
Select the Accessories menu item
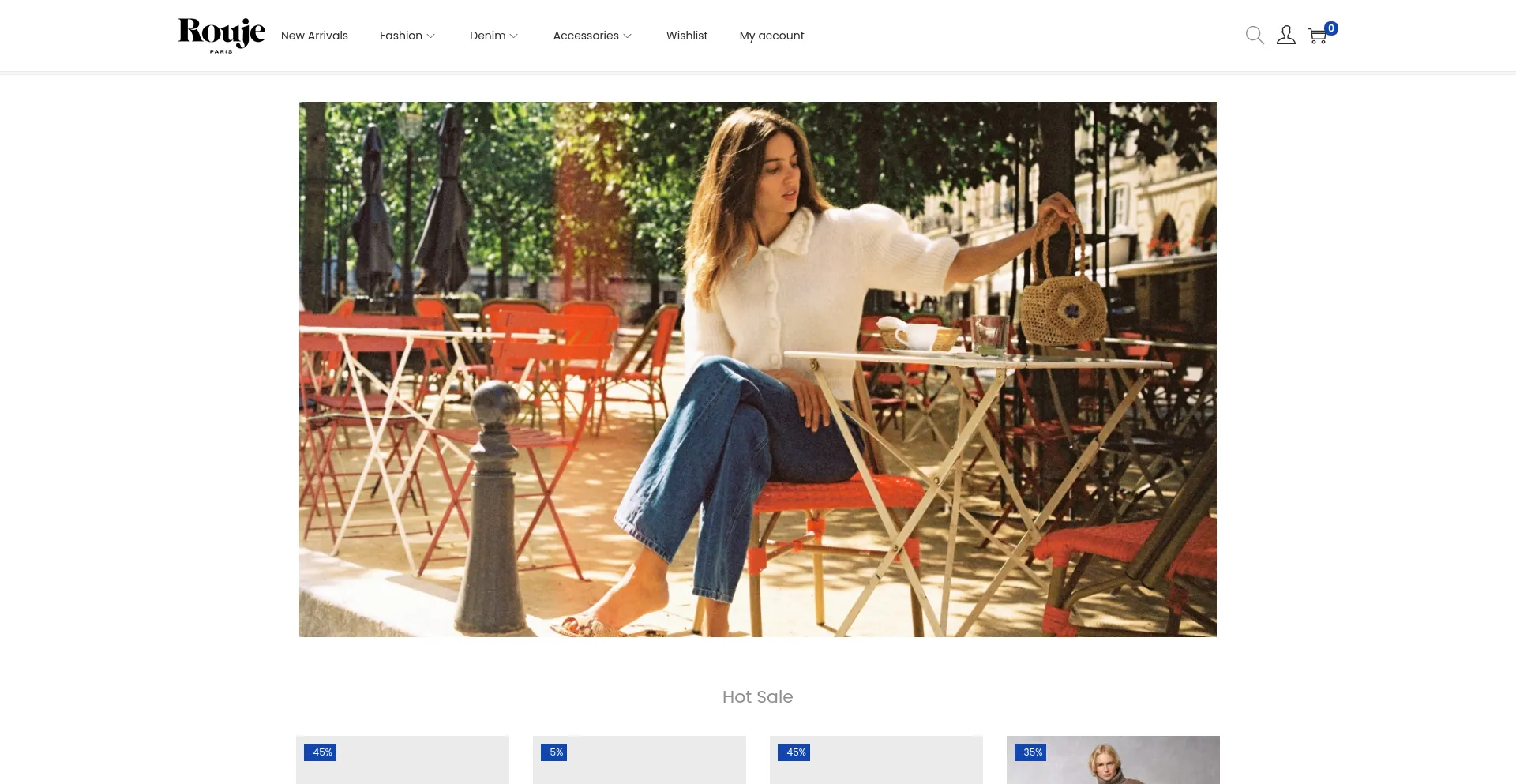585,36
